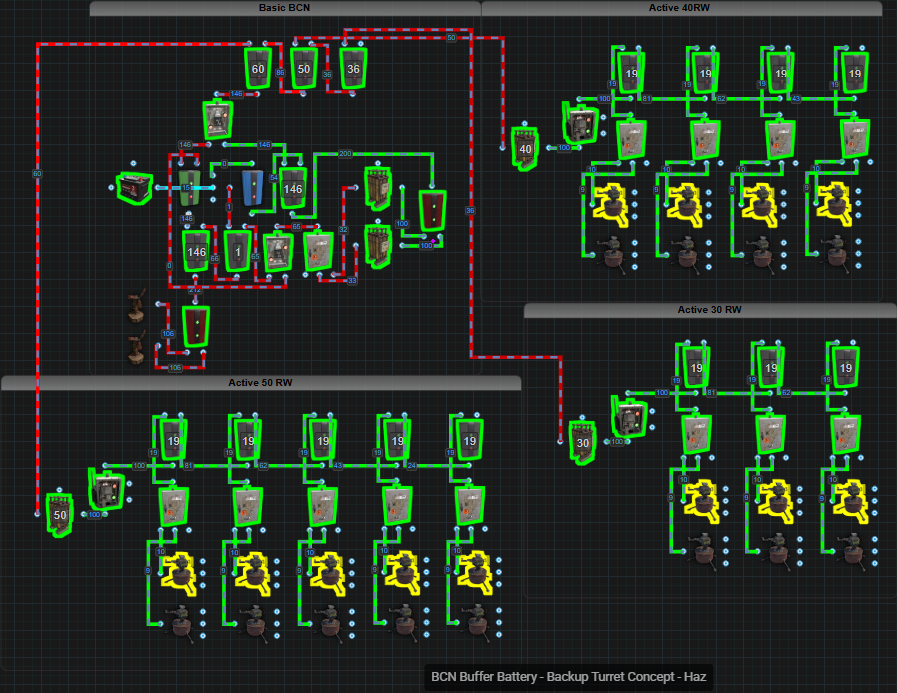Image resolution: width=897 pixels, height=693 pixels.
Task: Click leftmost grey switch box in Active 40RW
Action: pyautogui.click(x=632, y=139)
